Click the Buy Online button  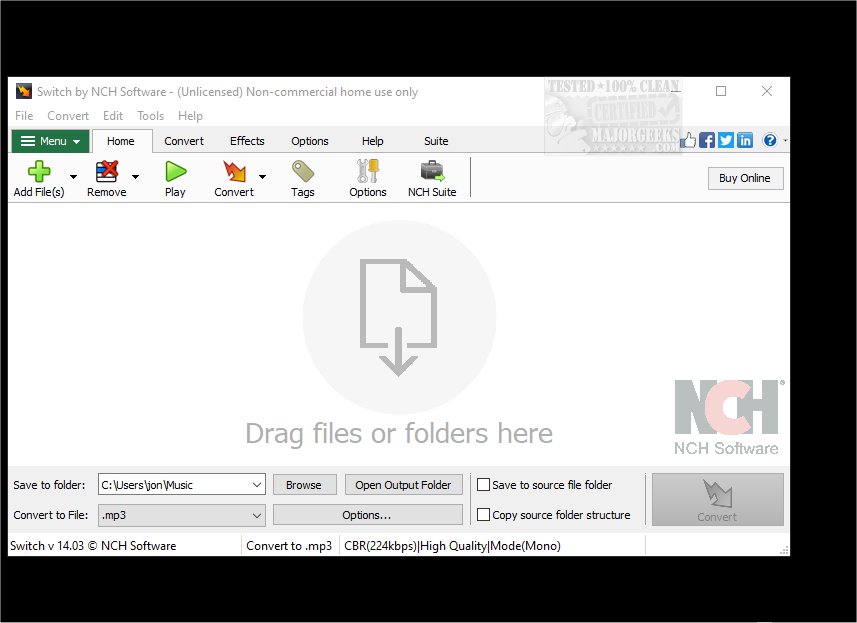click(745, 178)
